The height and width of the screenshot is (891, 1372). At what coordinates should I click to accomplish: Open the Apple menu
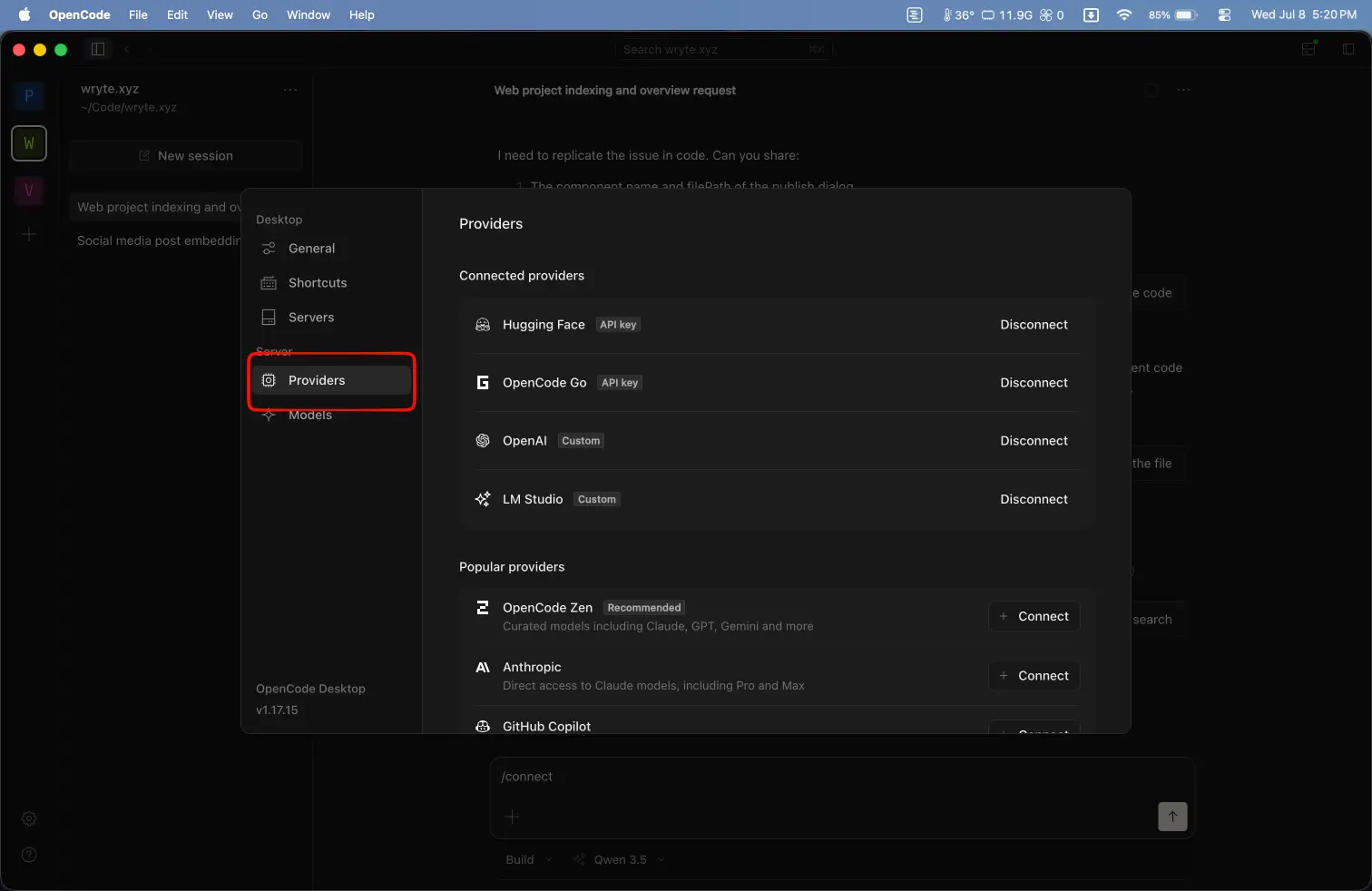pos(24,15)
